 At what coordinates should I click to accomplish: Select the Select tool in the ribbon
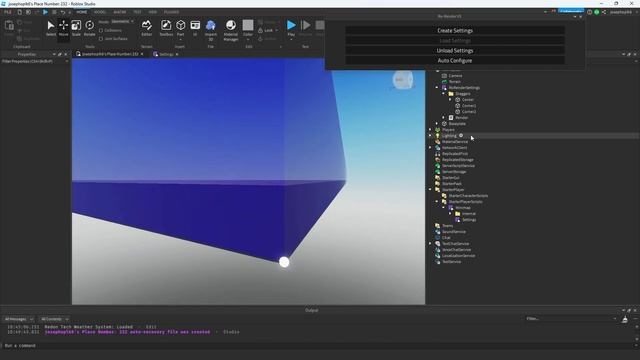[51, 28]
